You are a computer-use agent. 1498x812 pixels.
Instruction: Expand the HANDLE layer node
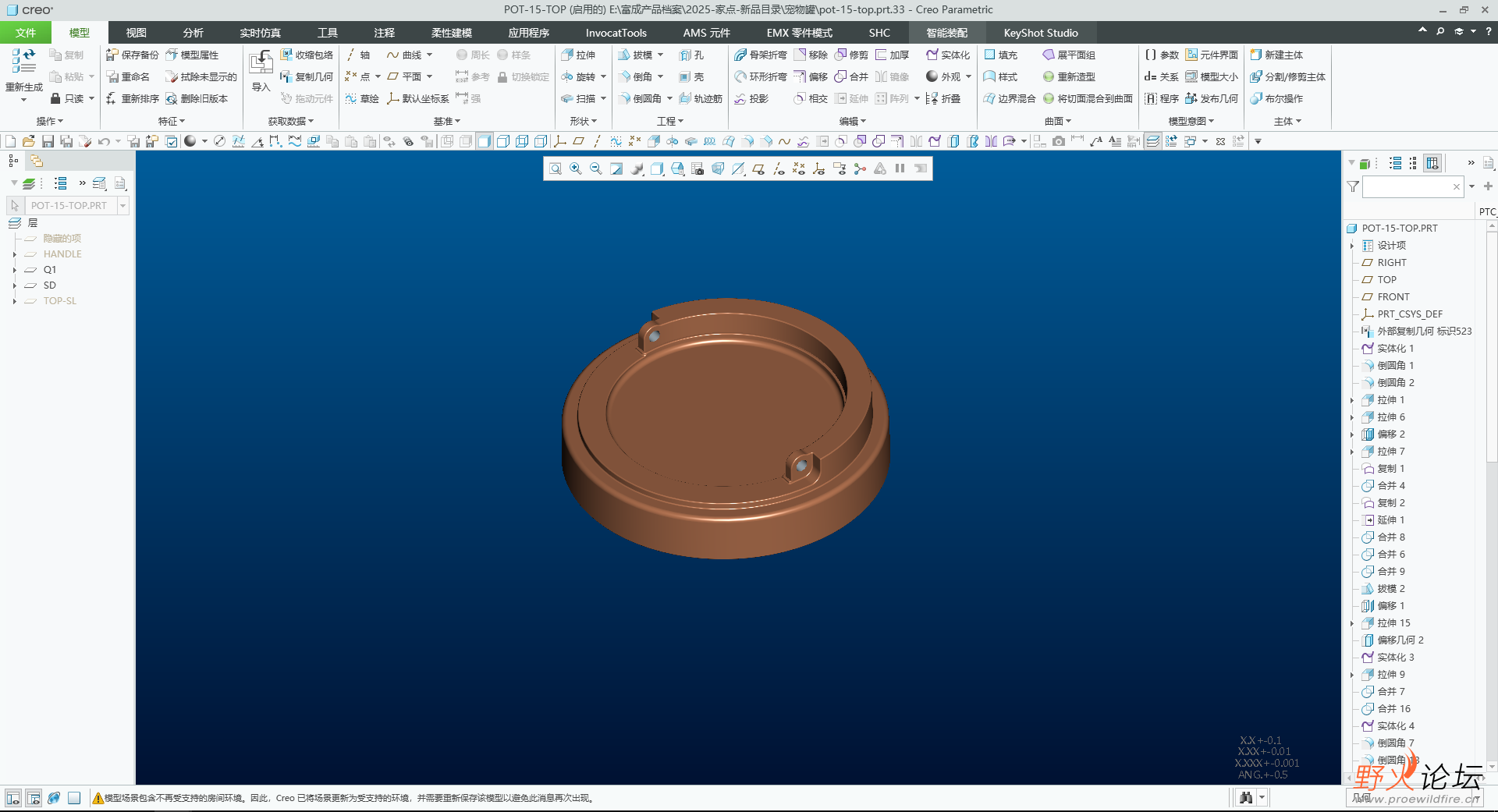point(14,254)
